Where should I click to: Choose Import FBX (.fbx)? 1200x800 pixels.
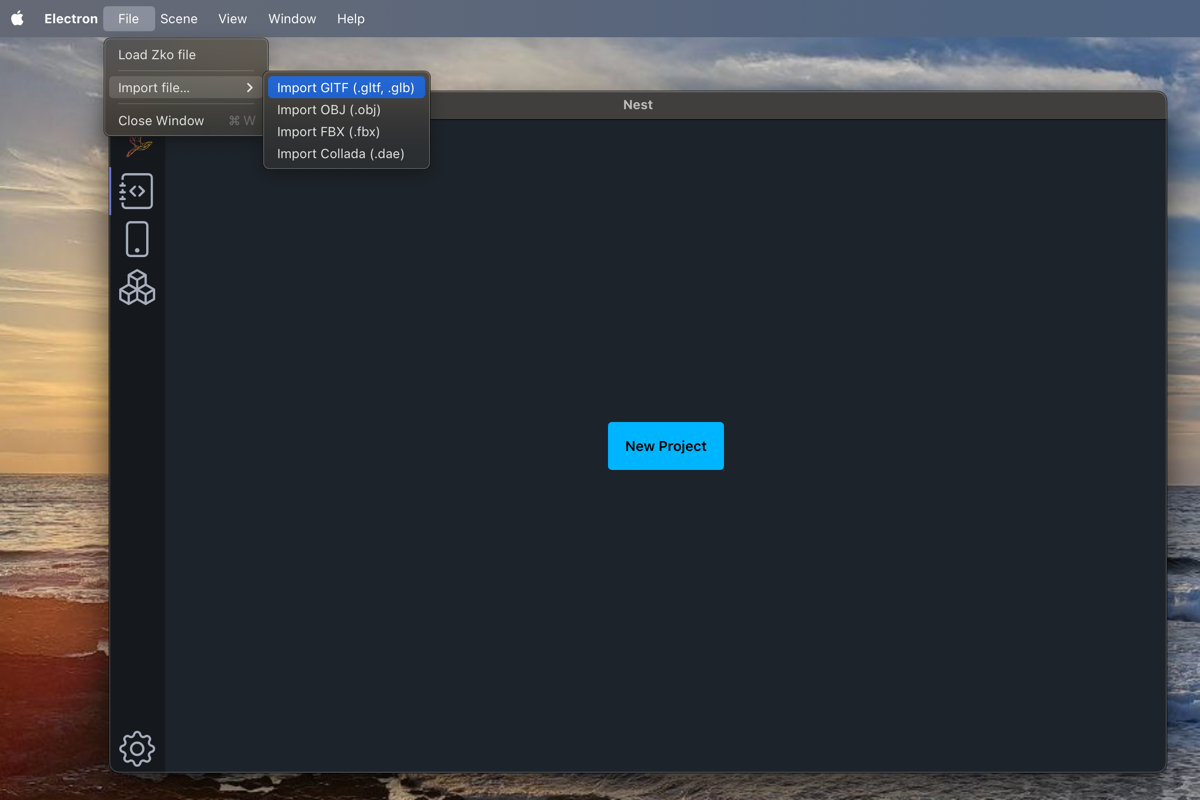click(x=328, y=132)
